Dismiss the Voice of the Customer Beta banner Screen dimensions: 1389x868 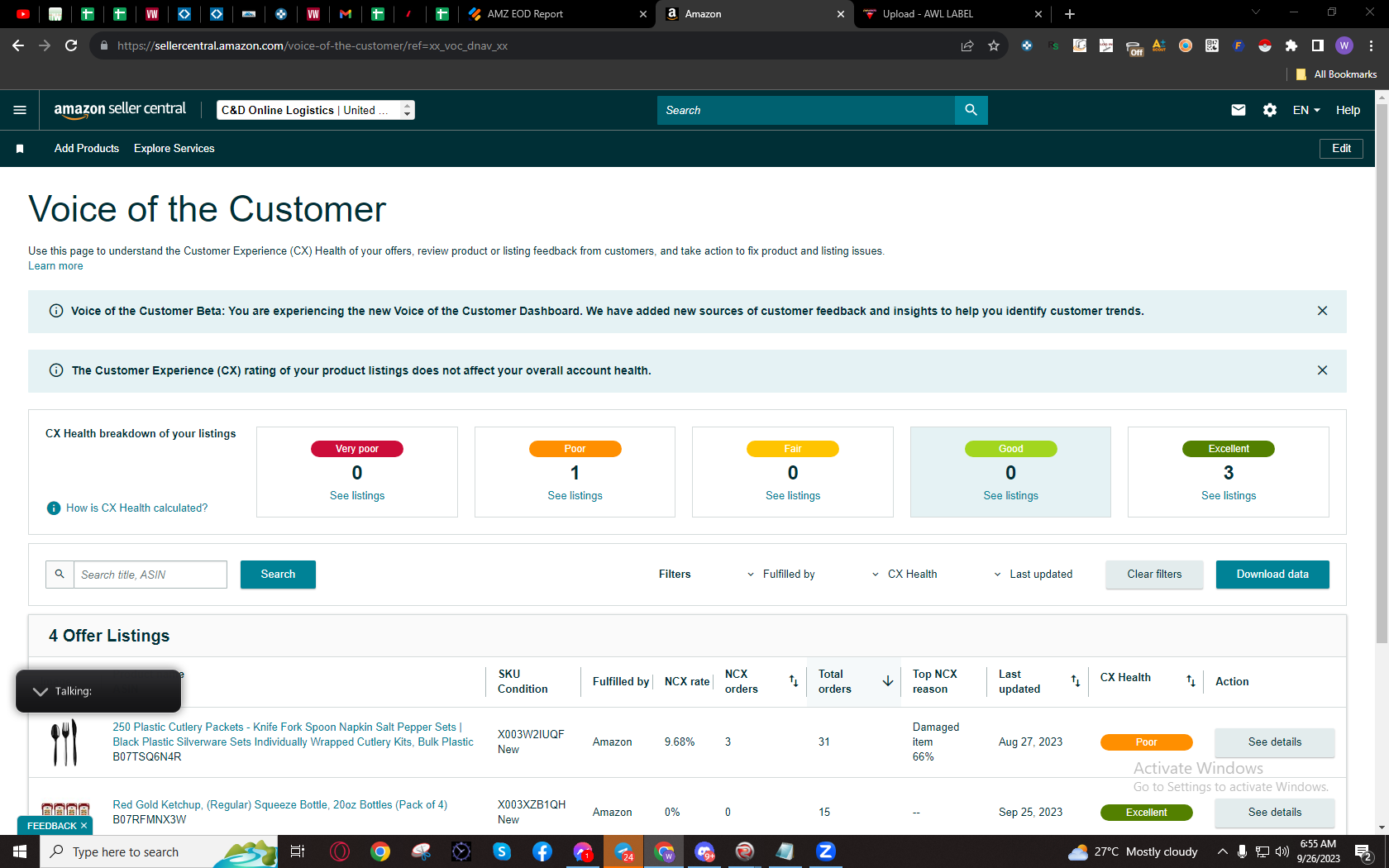pyautogui.click(x=1322, y=311)
